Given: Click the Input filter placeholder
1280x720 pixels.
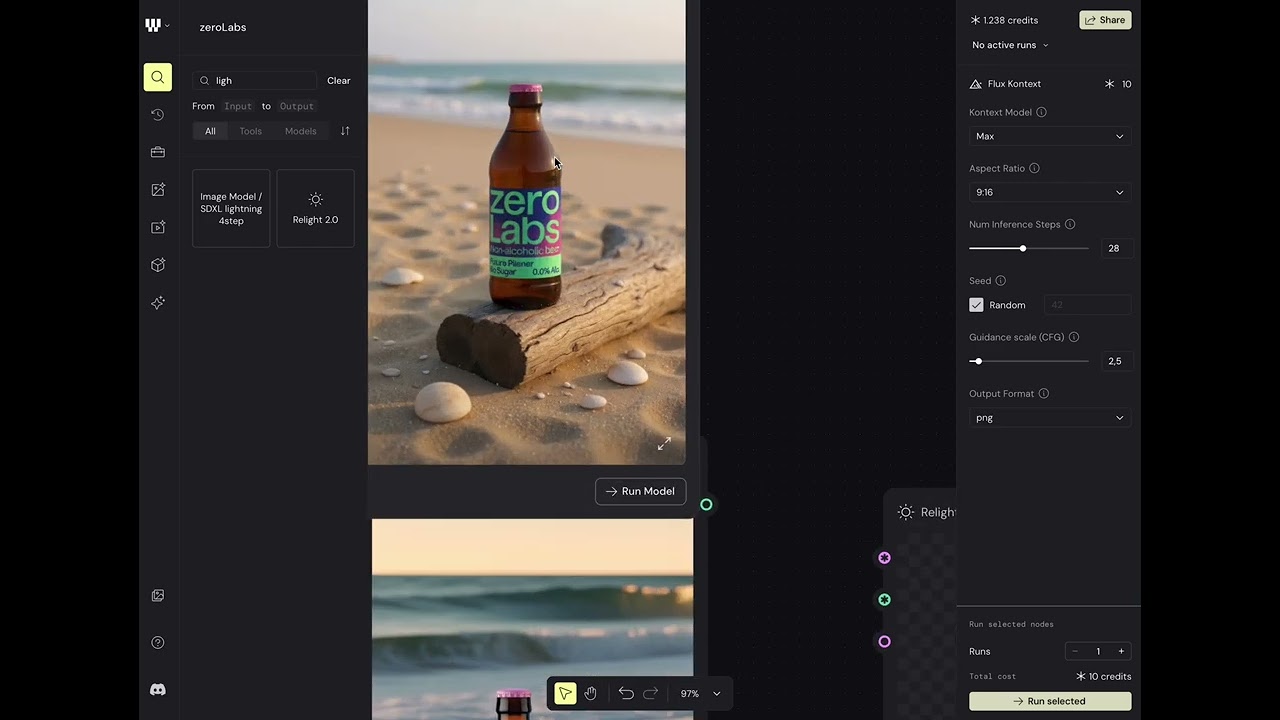Looking at the screenshot, I should [x=238, y=106].
